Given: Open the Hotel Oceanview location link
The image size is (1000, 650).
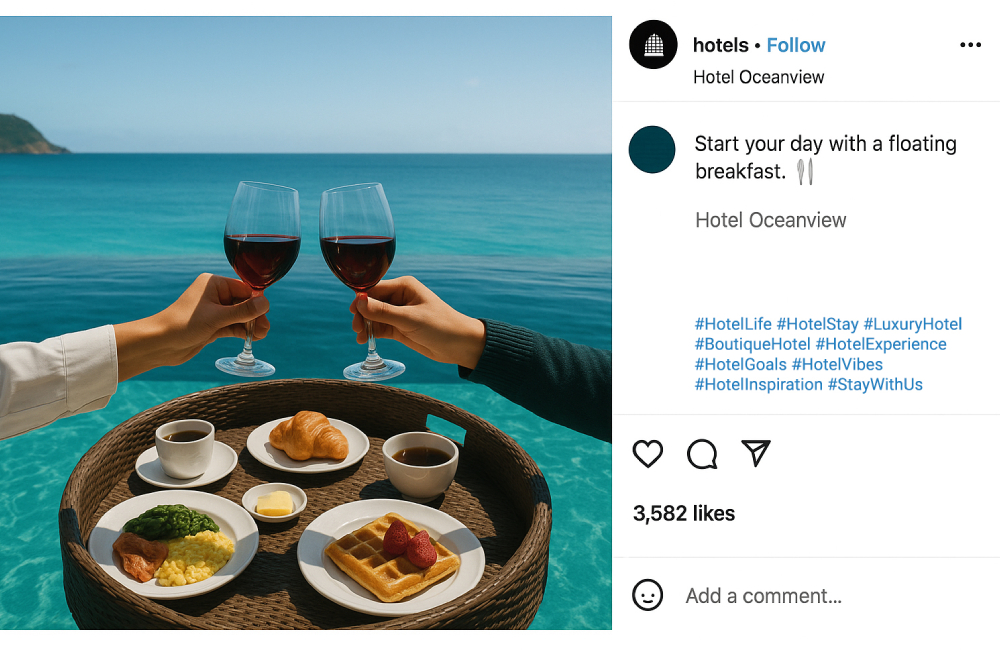Looking at the screenshot, I should (759, 77).
